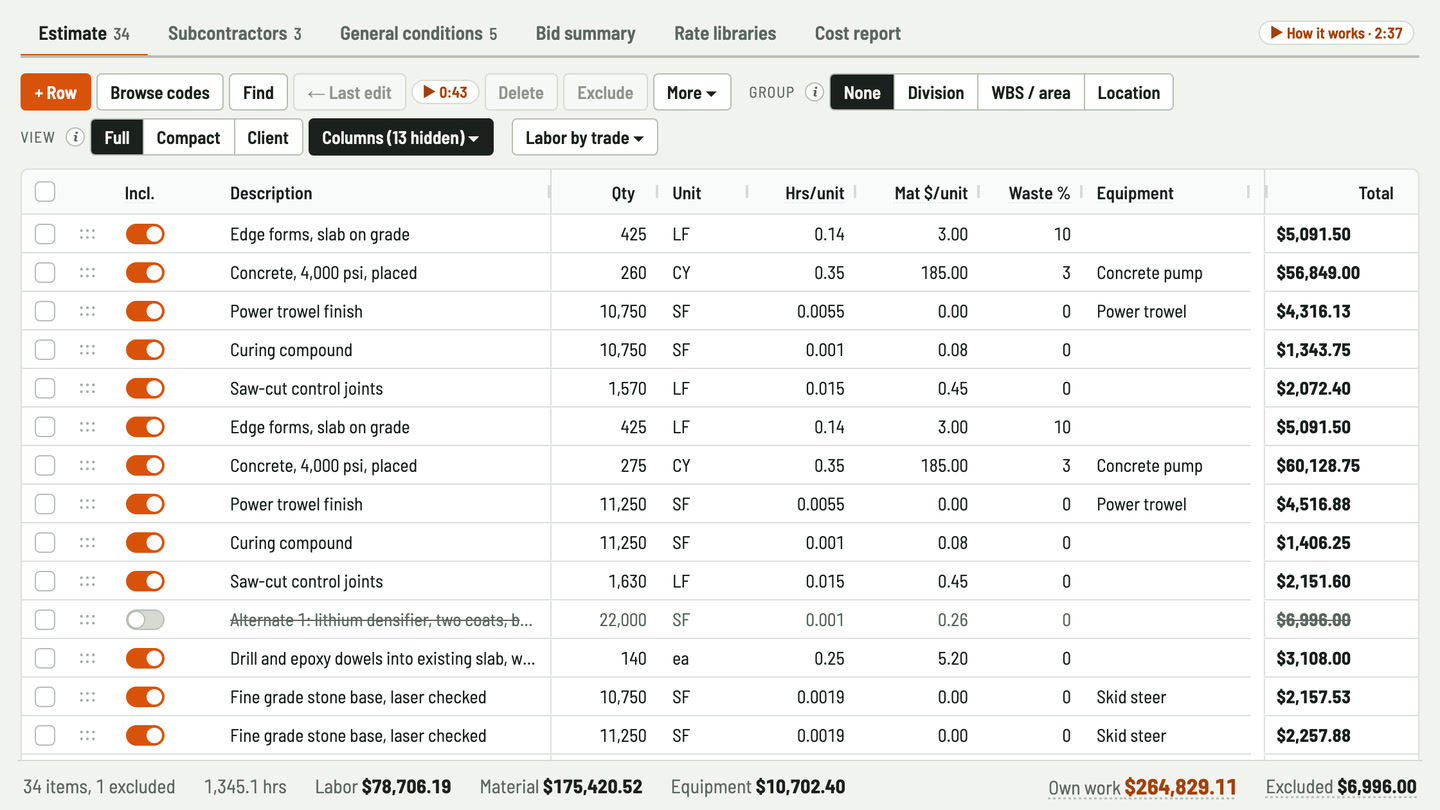Check the box for the 260 CY Concrete row
Screen dimensions: 1440x810
45,273
